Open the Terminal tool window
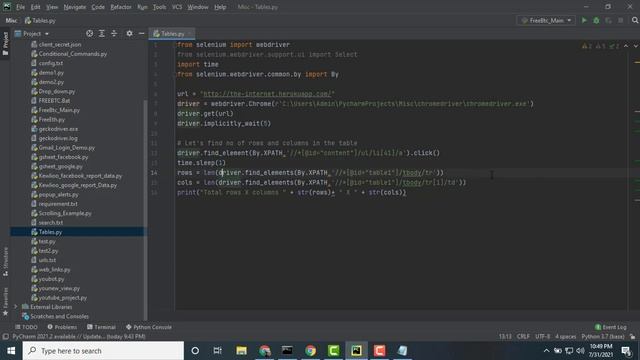The height and width of the screenshot is (360, 640). coord(101,327)
